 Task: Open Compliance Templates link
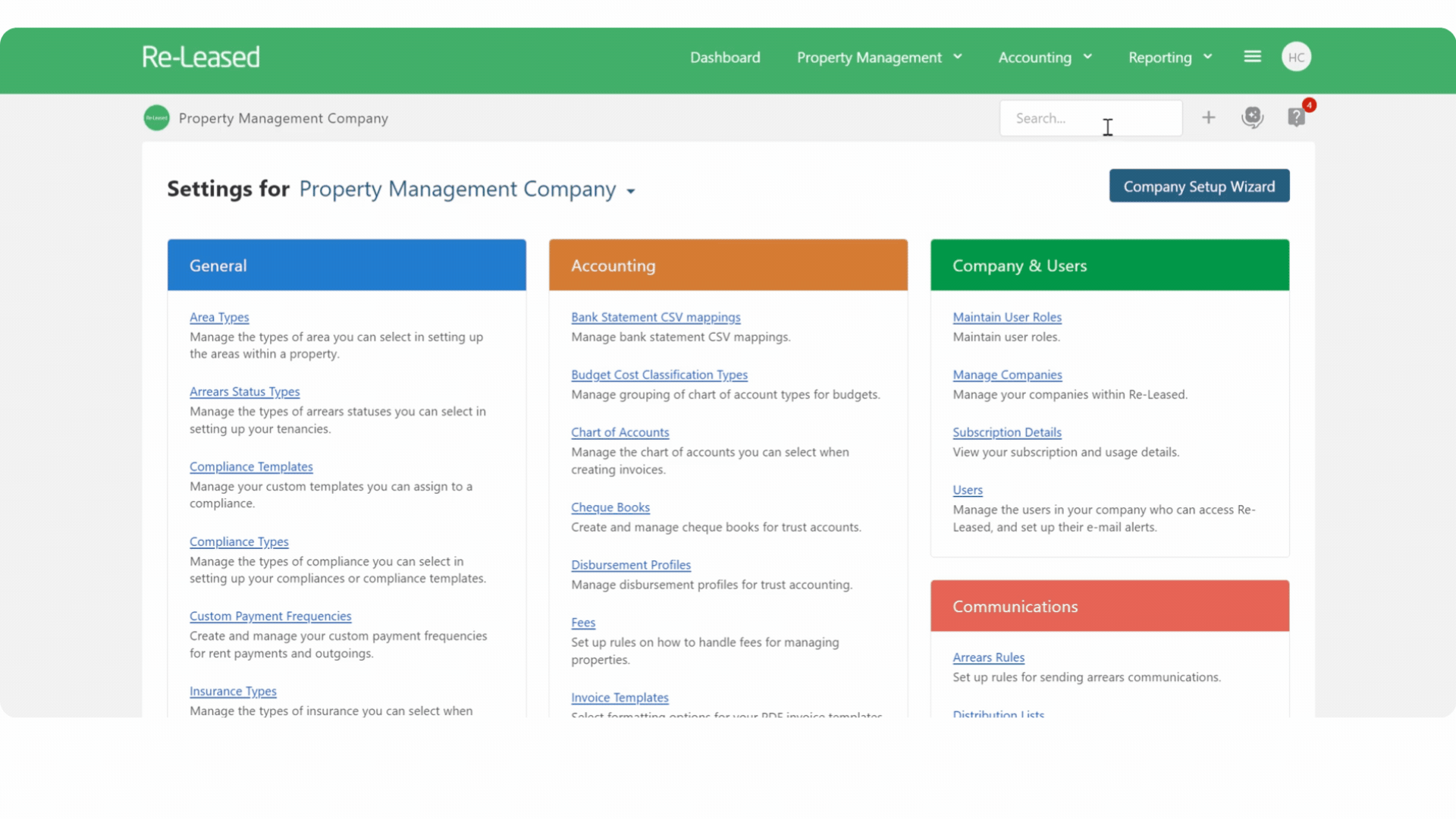251,466
